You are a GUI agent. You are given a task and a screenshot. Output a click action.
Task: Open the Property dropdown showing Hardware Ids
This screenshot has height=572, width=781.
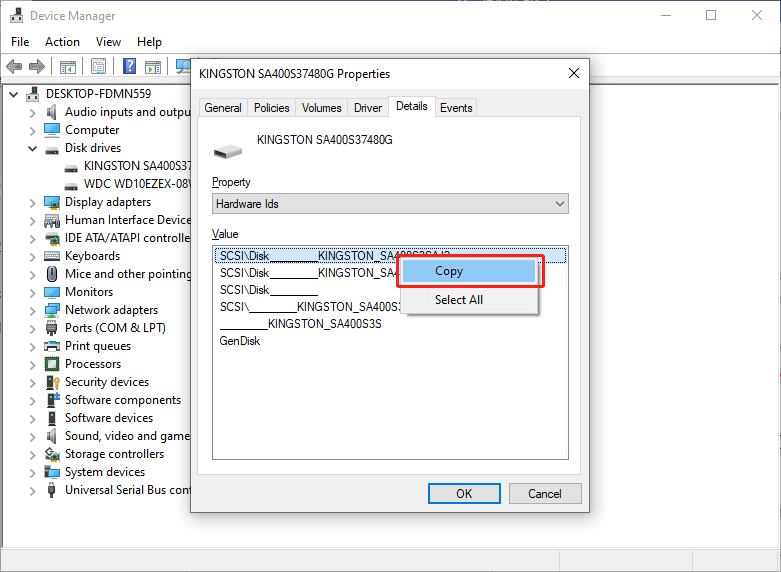390,204
